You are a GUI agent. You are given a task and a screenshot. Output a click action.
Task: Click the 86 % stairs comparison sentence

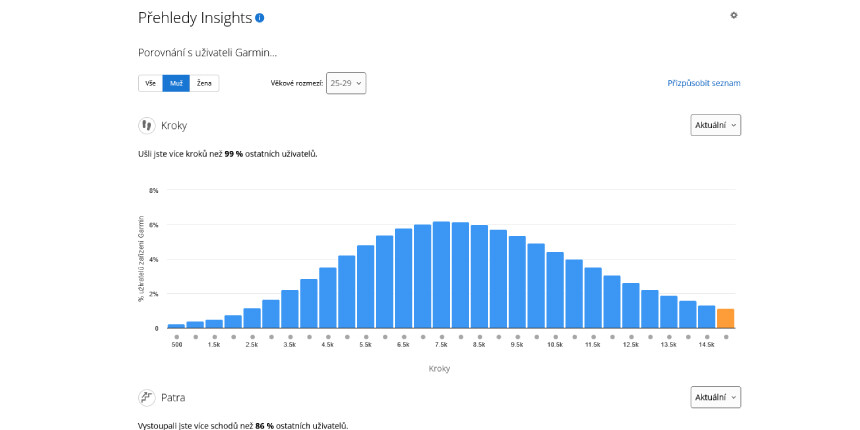point(243,426)
